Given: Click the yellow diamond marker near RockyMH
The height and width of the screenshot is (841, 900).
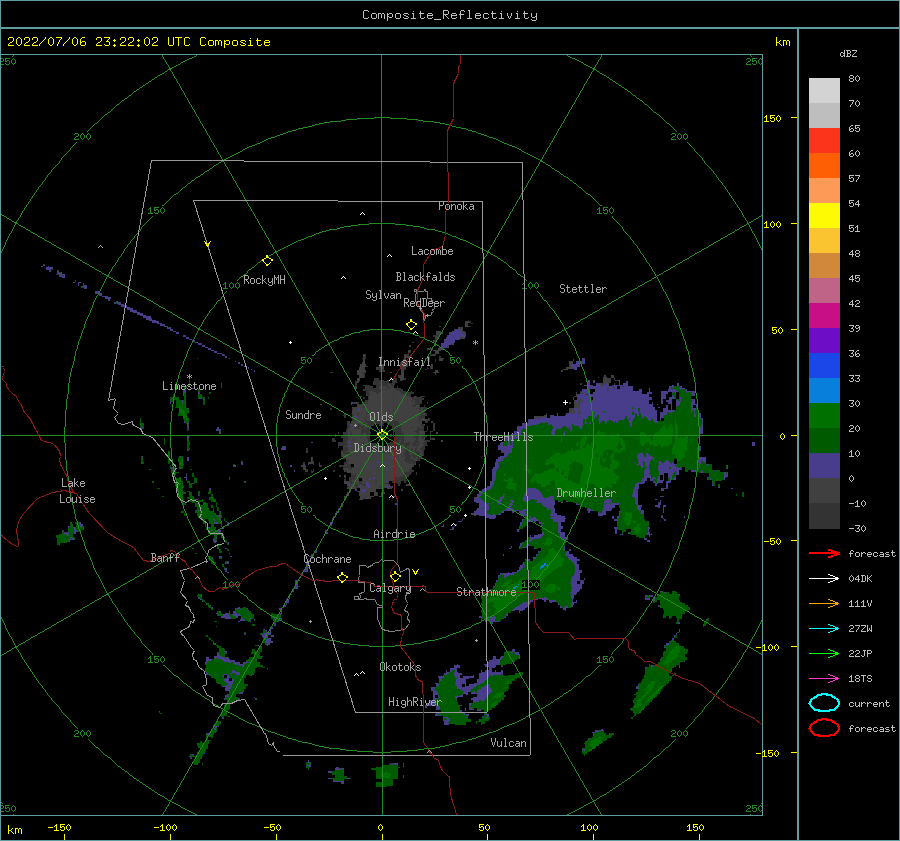Looking at the screenshot, I should [267, 261].
